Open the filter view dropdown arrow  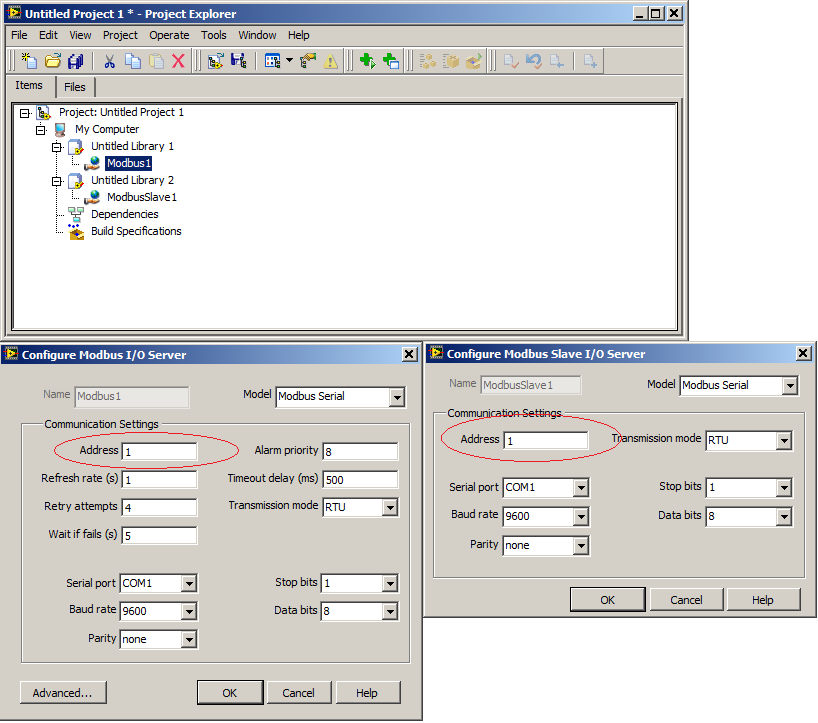(x=290, y=61)
